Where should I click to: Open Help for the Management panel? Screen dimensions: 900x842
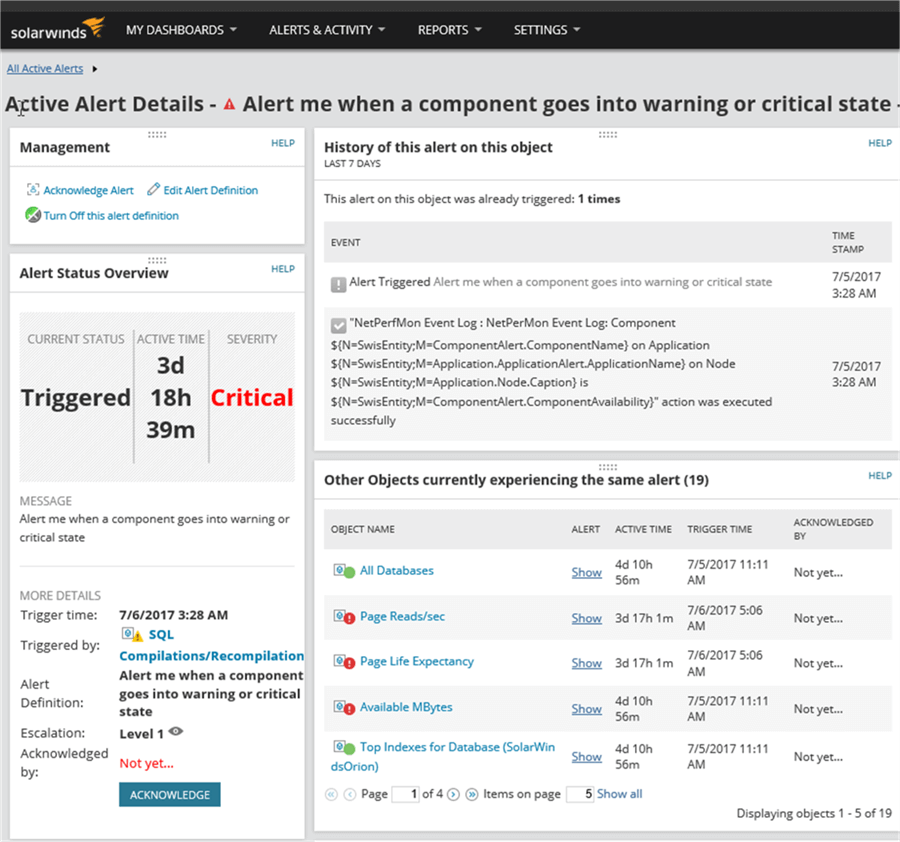(x=283, y=143)
